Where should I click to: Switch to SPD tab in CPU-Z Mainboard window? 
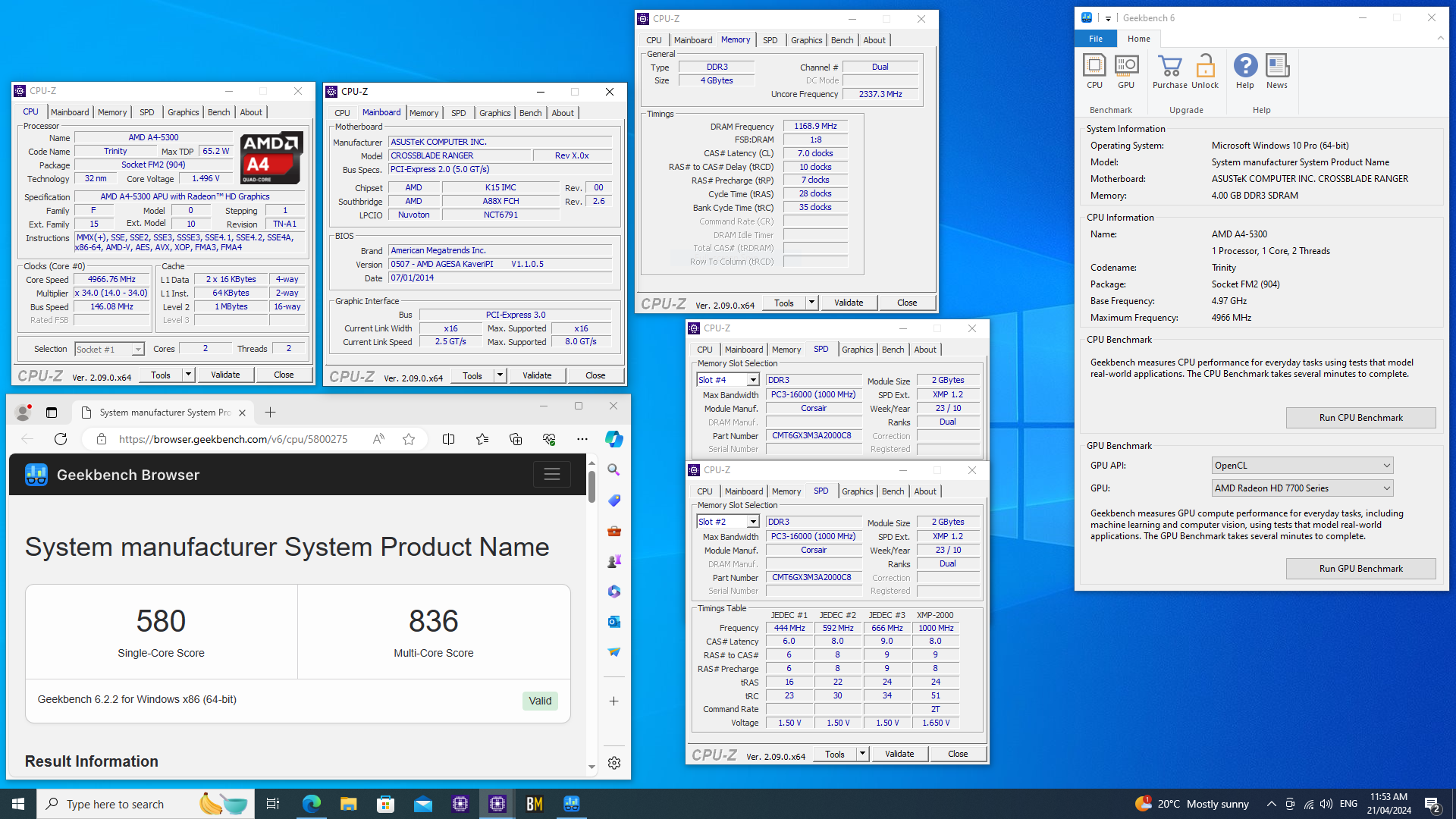[x=459, y=113]
